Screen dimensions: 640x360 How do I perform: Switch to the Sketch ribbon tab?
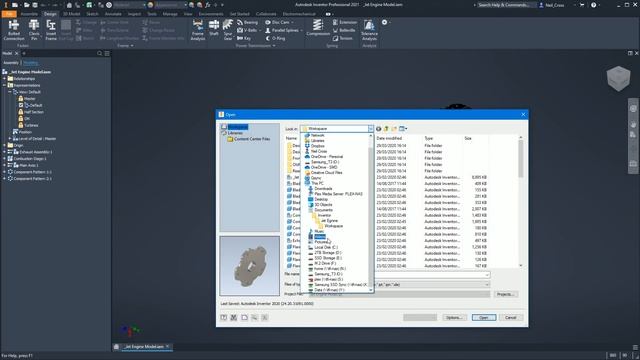pyautogui.click(x=92, y=14)
